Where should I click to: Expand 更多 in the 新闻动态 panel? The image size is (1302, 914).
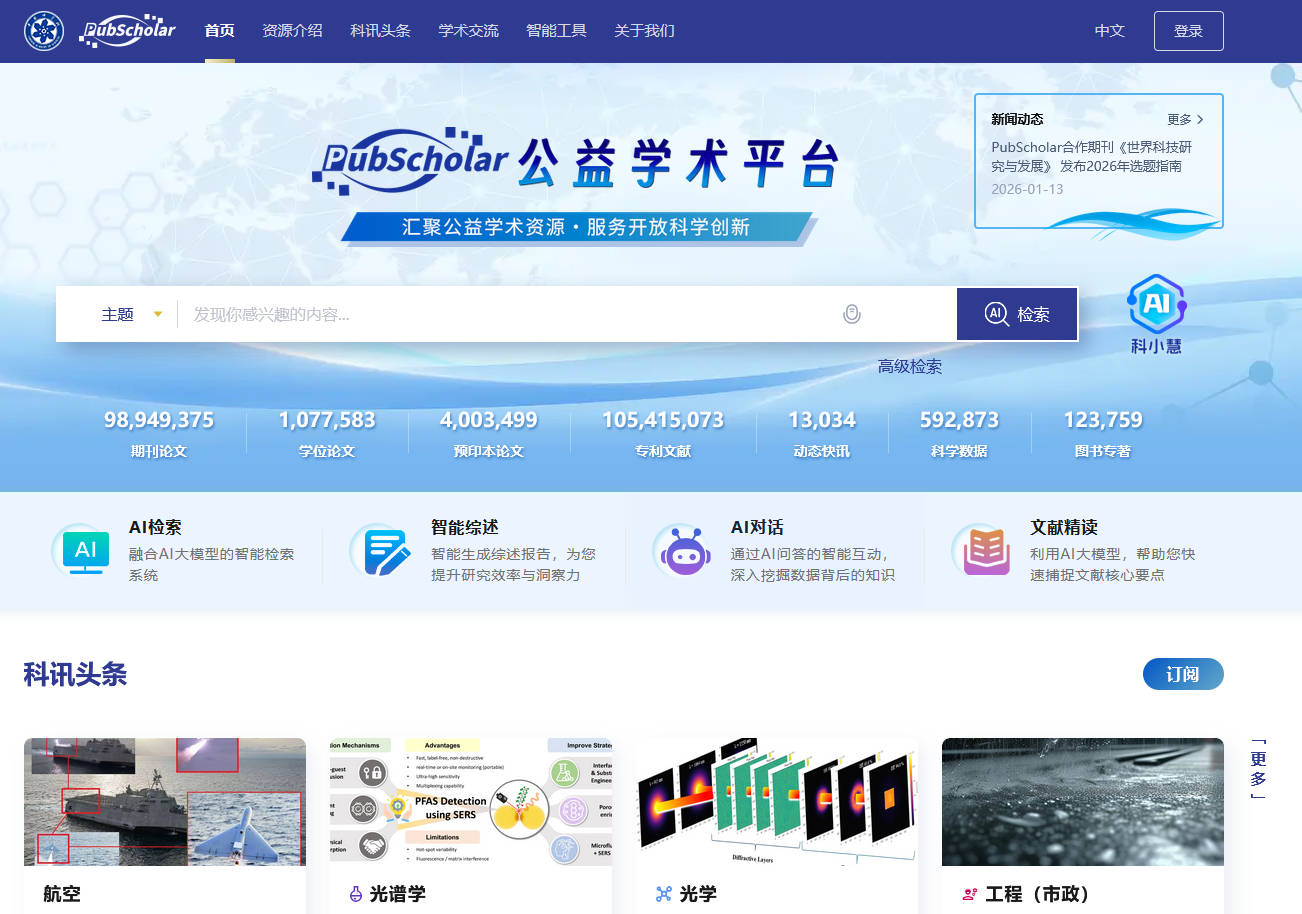click(1185, 119)
